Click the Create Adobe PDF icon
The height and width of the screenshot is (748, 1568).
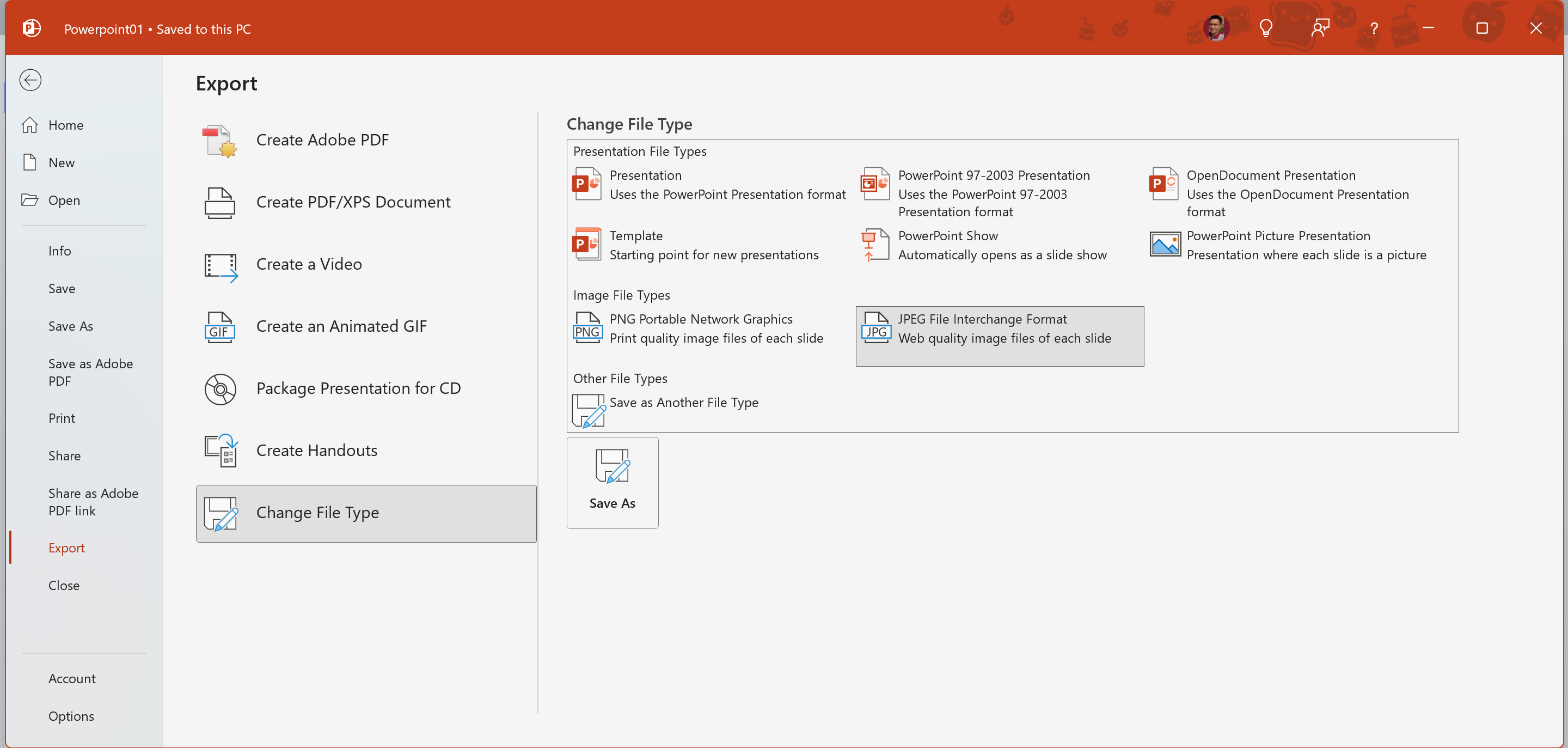coord(219,141)
